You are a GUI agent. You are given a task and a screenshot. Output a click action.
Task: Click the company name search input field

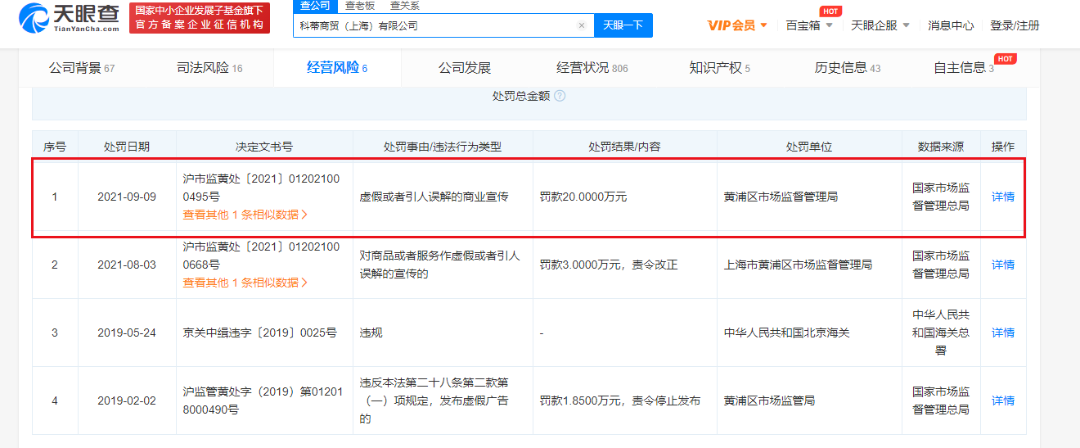point(435,26)
